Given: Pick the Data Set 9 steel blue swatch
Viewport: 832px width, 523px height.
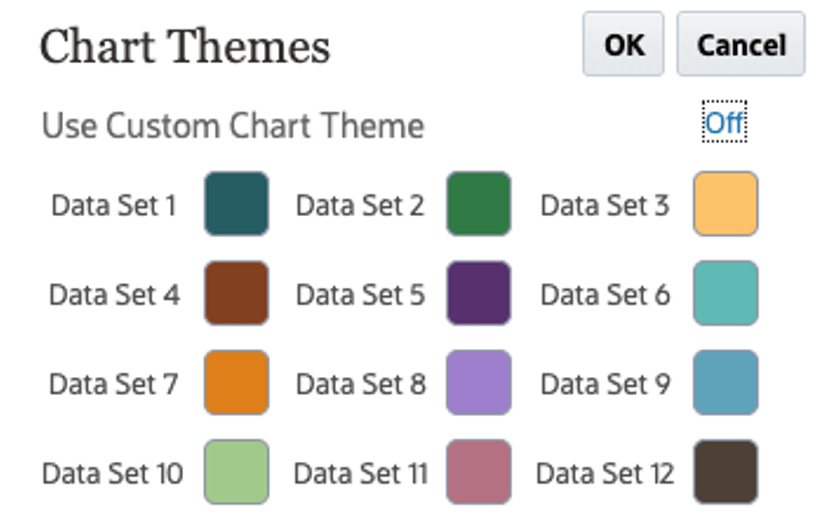Looking at the screenshot, I should pyautogui.click(x=725, y=382).
